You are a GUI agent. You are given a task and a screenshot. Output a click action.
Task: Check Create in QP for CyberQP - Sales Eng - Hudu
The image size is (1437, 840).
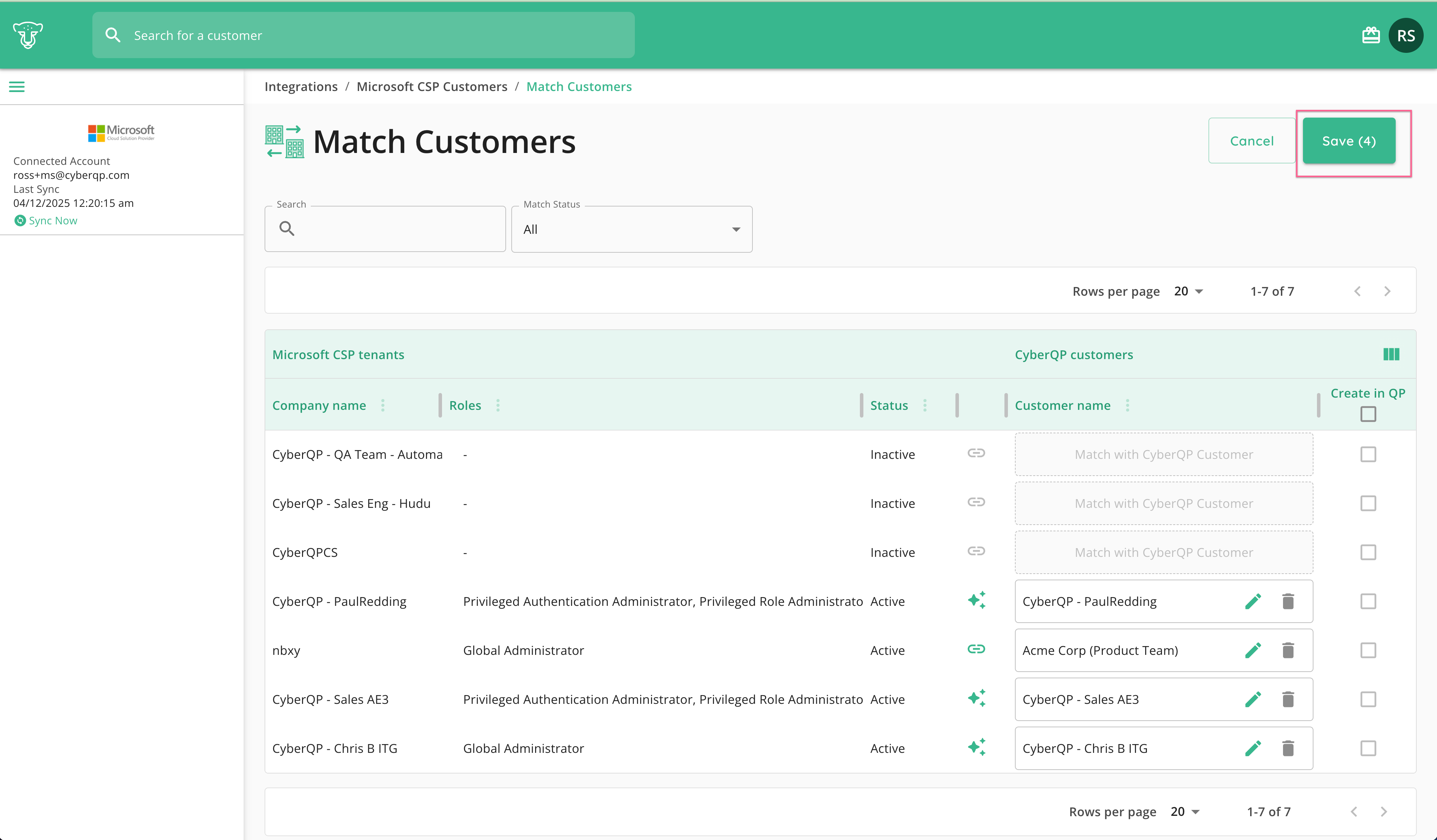click(x=1368, y=504)
